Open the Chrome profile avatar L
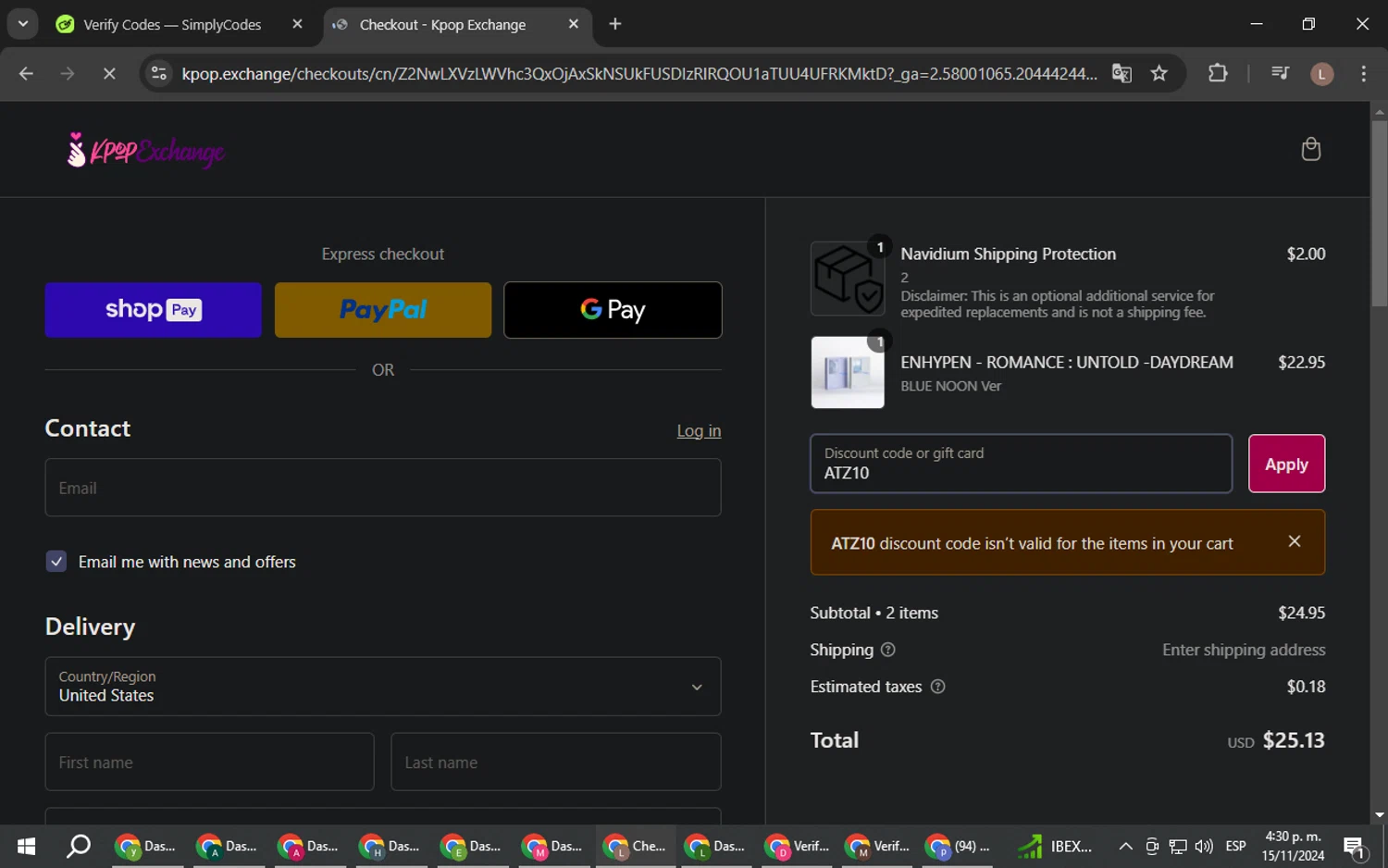Image resolution: width=1388 pixels, height=868 pixels. click(1321, 74)
